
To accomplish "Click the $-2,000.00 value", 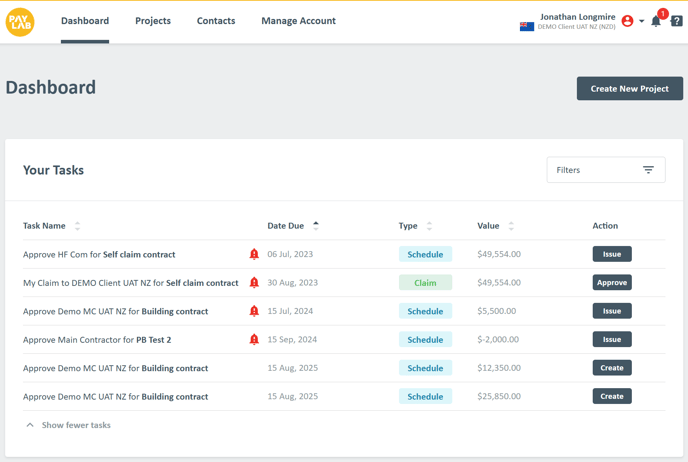I will coord(498,340).
